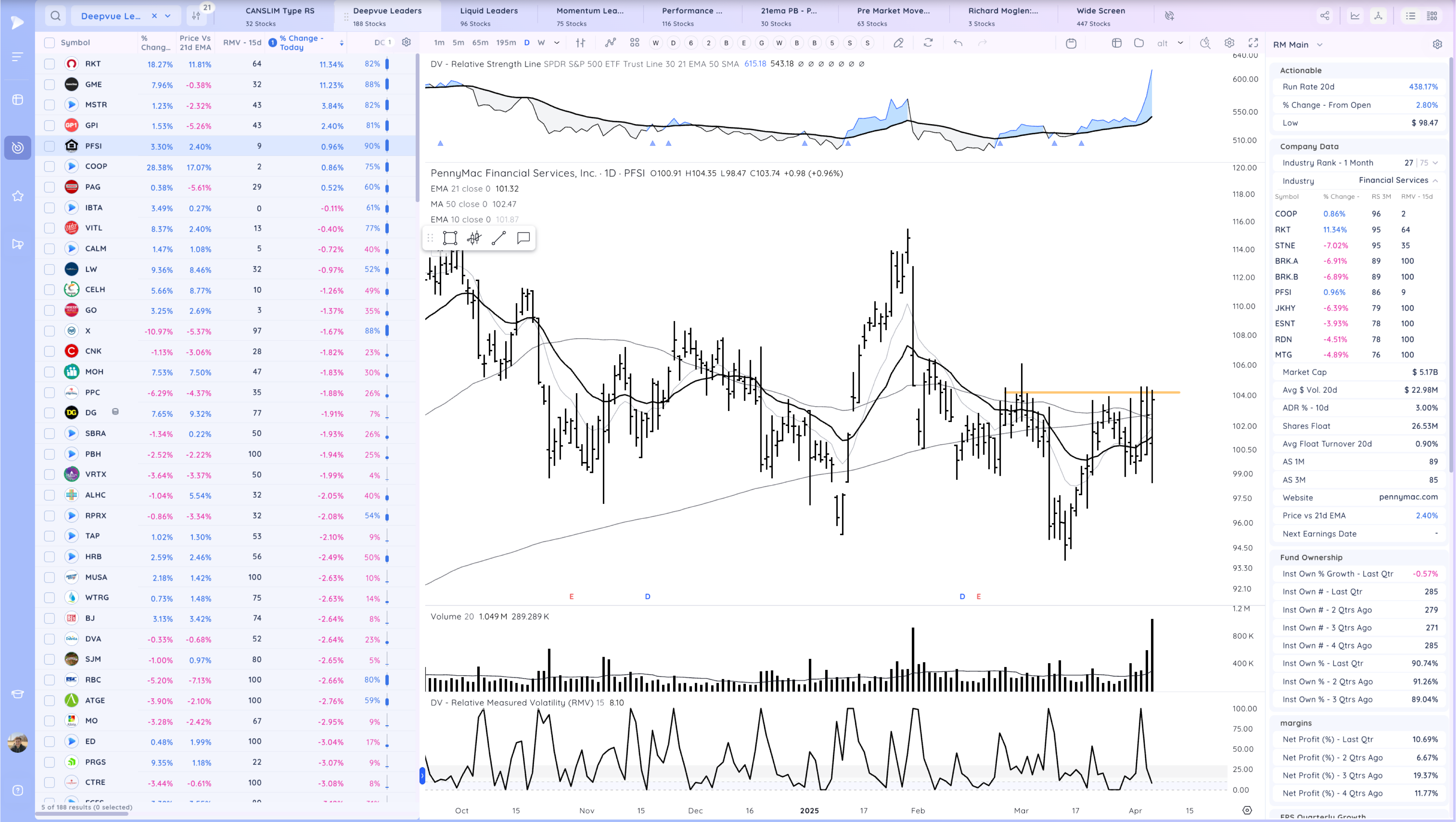Check the VRTX row checkbox

50,474
